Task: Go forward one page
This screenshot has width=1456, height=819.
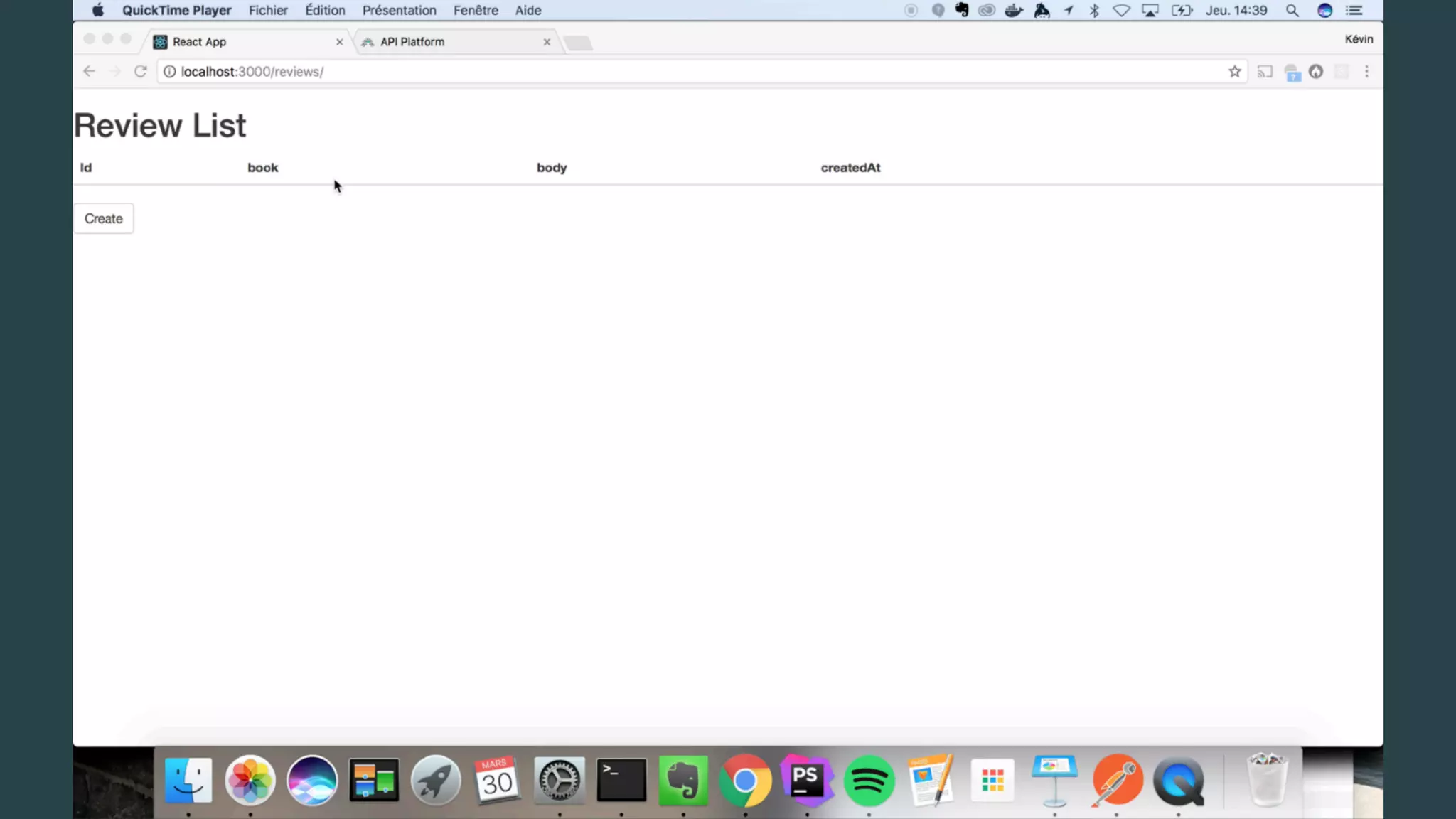Action: 114,71
